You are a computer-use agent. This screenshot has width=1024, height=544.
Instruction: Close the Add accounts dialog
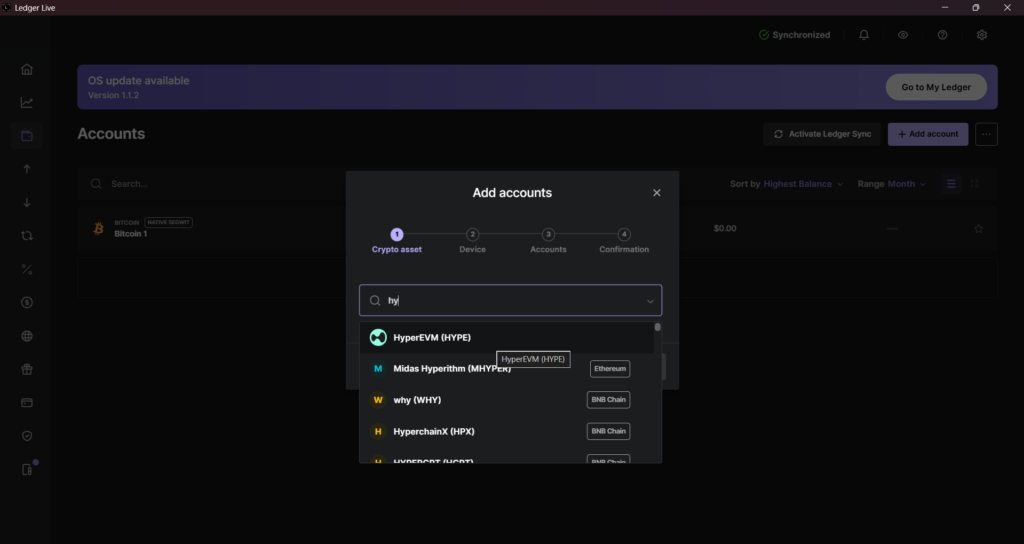(657, 193)
